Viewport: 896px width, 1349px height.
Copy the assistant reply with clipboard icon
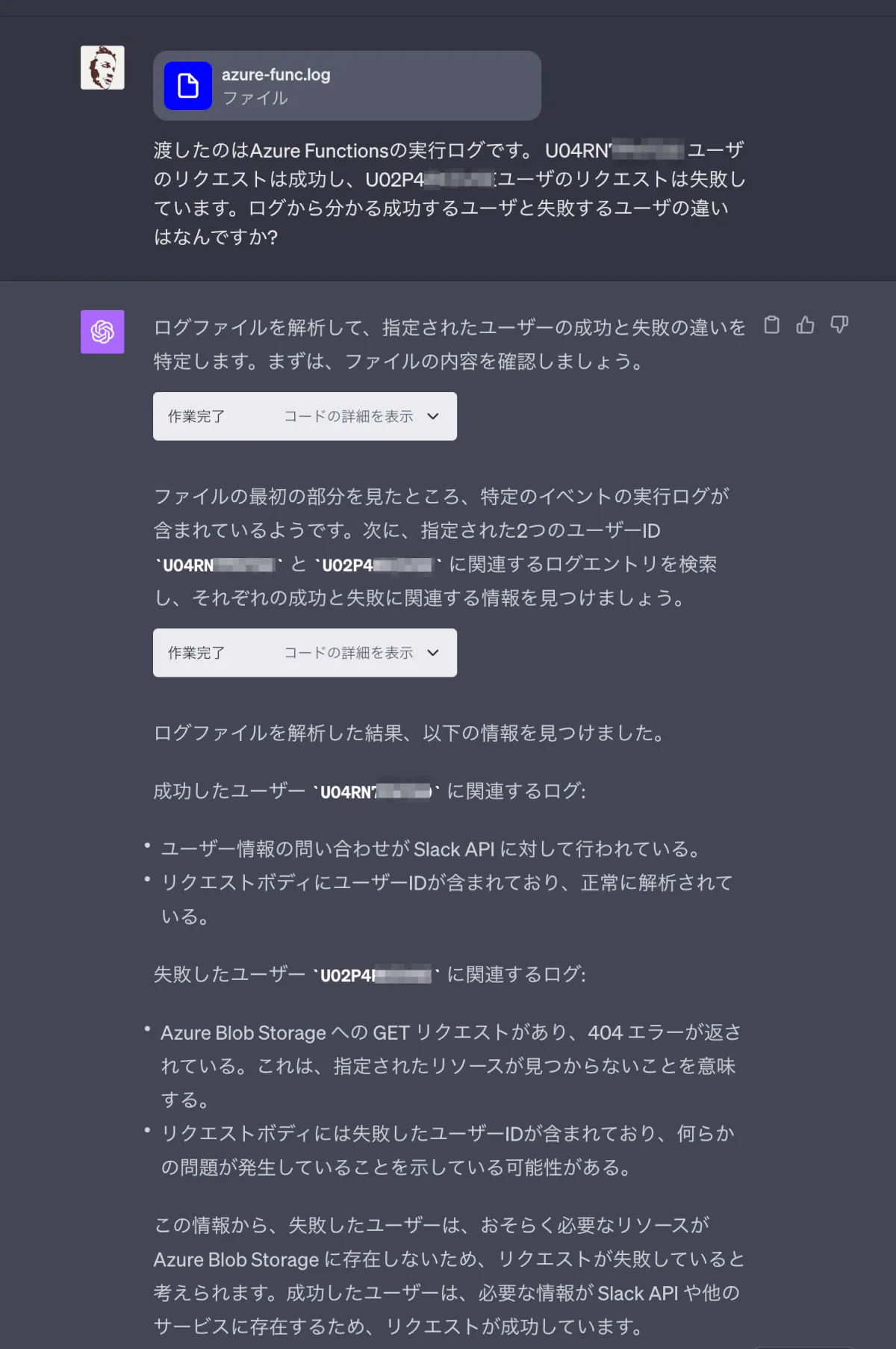point(771,325)
